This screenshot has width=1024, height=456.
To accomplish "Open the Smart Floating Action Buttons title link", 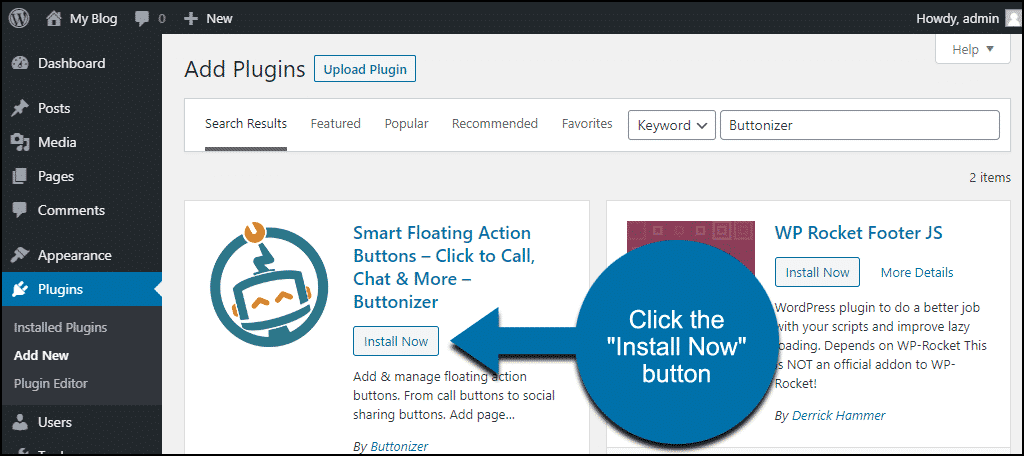I will [444, 267].
